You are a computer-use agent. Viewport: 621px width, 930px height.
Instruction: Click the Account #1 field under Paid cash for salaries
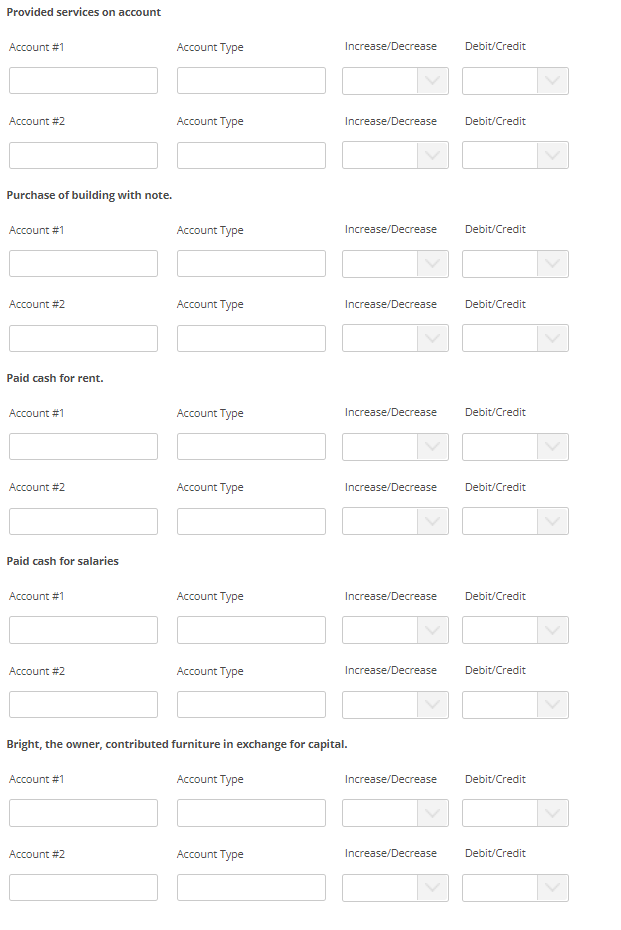pyautogui.click(x=83, y=630)
